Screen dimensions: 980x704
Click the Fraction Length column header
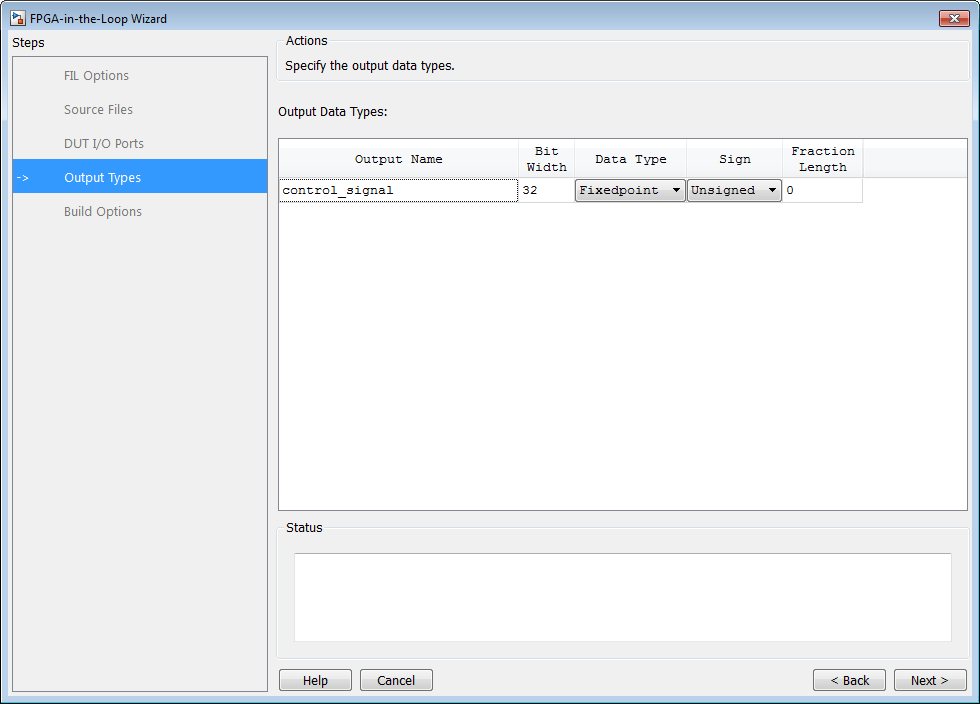click(822, 159)
